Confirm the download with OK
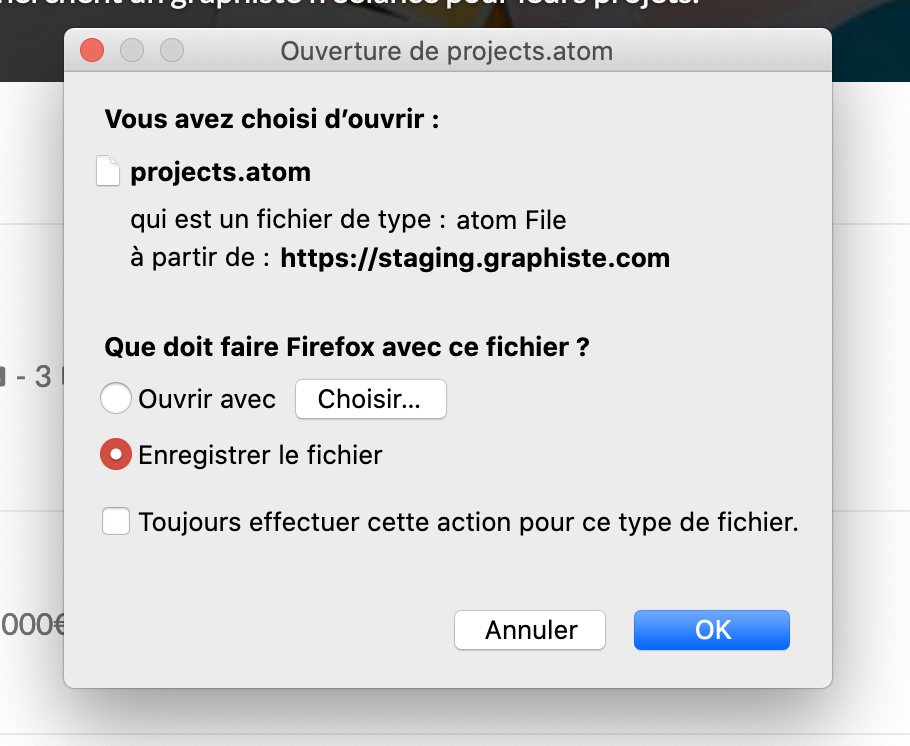 click(712, 630)
